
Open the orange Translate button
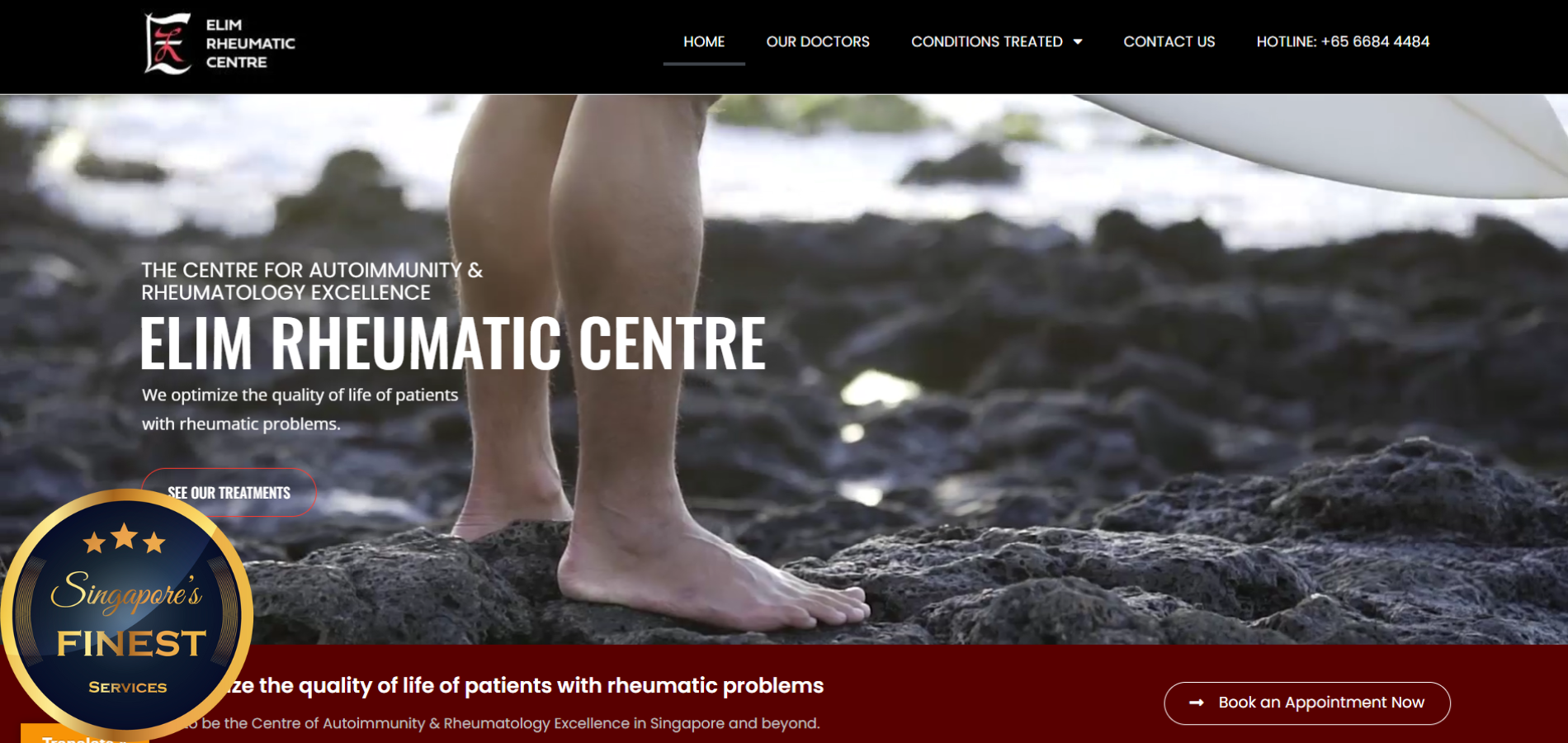83,735
